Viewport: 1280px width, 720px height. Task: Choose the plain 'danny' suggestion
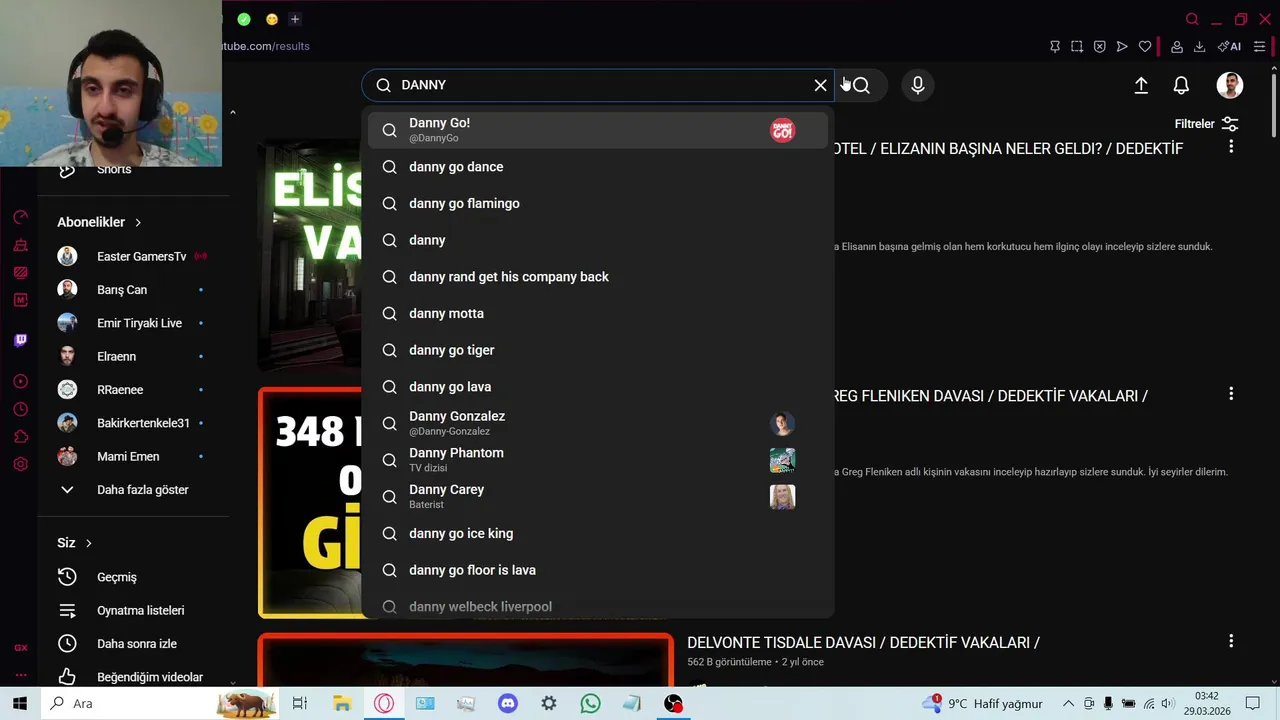(x=598, y=240)
